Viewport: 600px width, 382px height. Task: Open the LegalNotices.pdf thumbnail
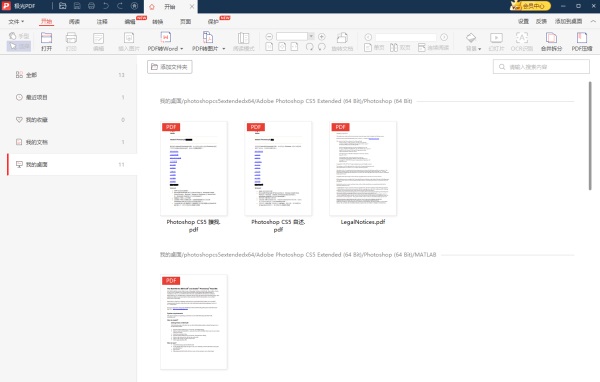363,168
